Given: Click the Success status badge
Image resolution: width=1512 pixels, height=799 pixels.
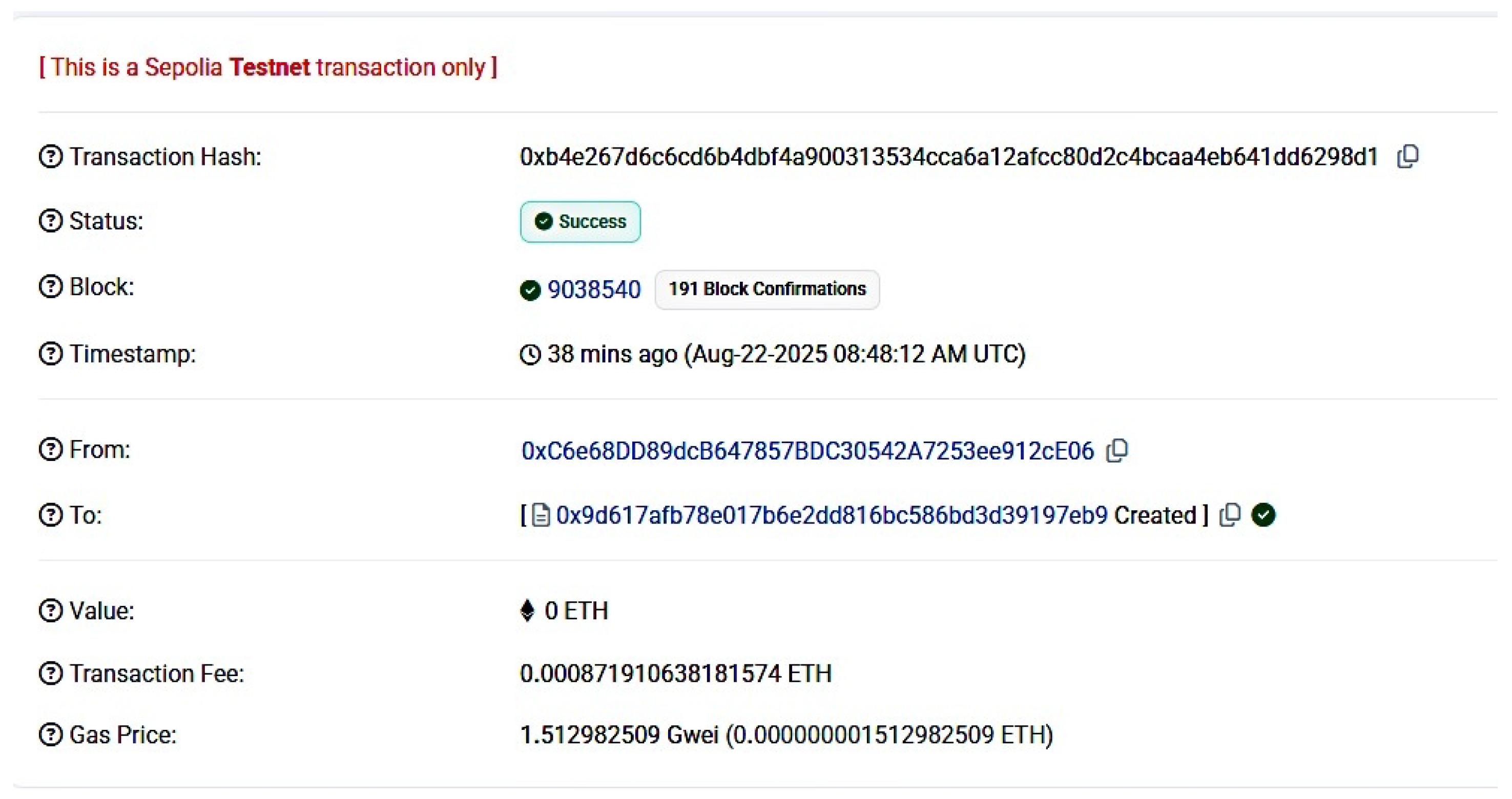Looking at the screenshot, I should click(580, 222).
